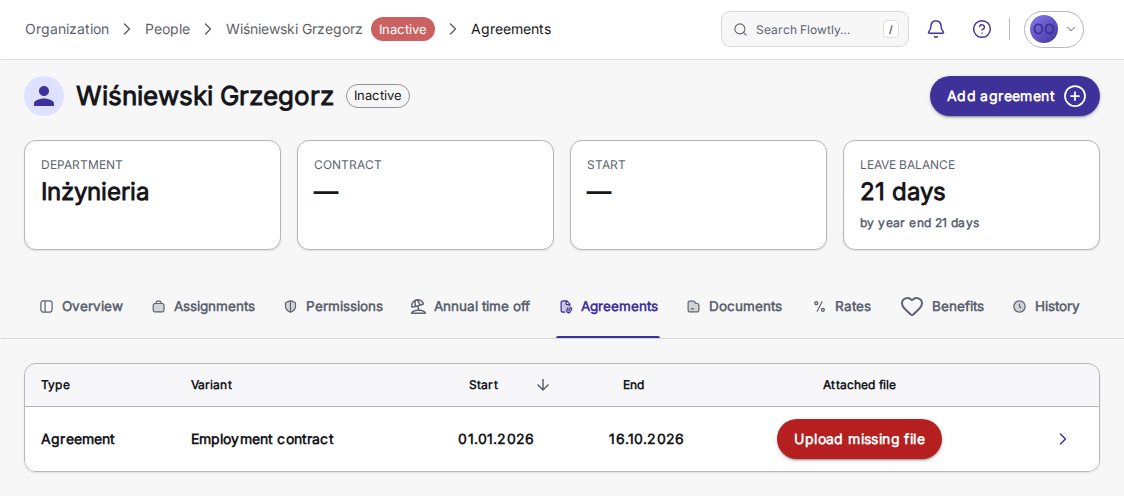Click Upload missing file button
The height and width of the screenshot is (496, 1124).
tap(859, 439)
